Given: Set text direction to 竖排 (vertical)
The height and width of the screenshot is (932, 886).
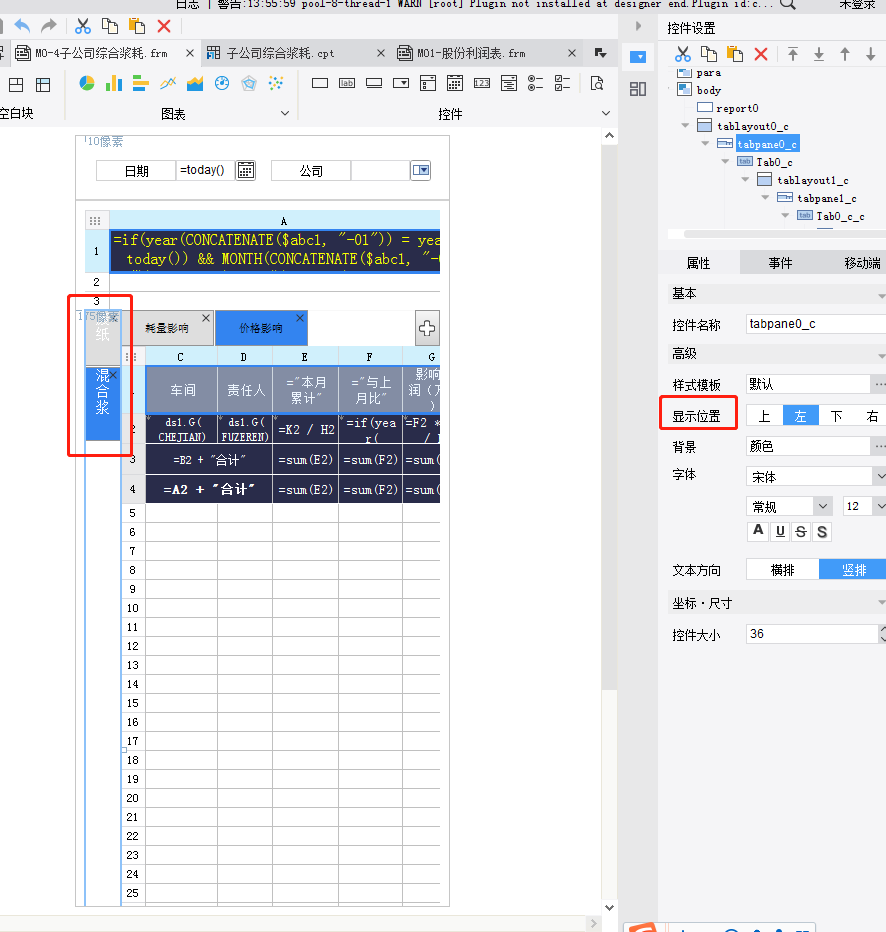Looking at the screenshot, I should pyautogui.click(x=853, y=569).
